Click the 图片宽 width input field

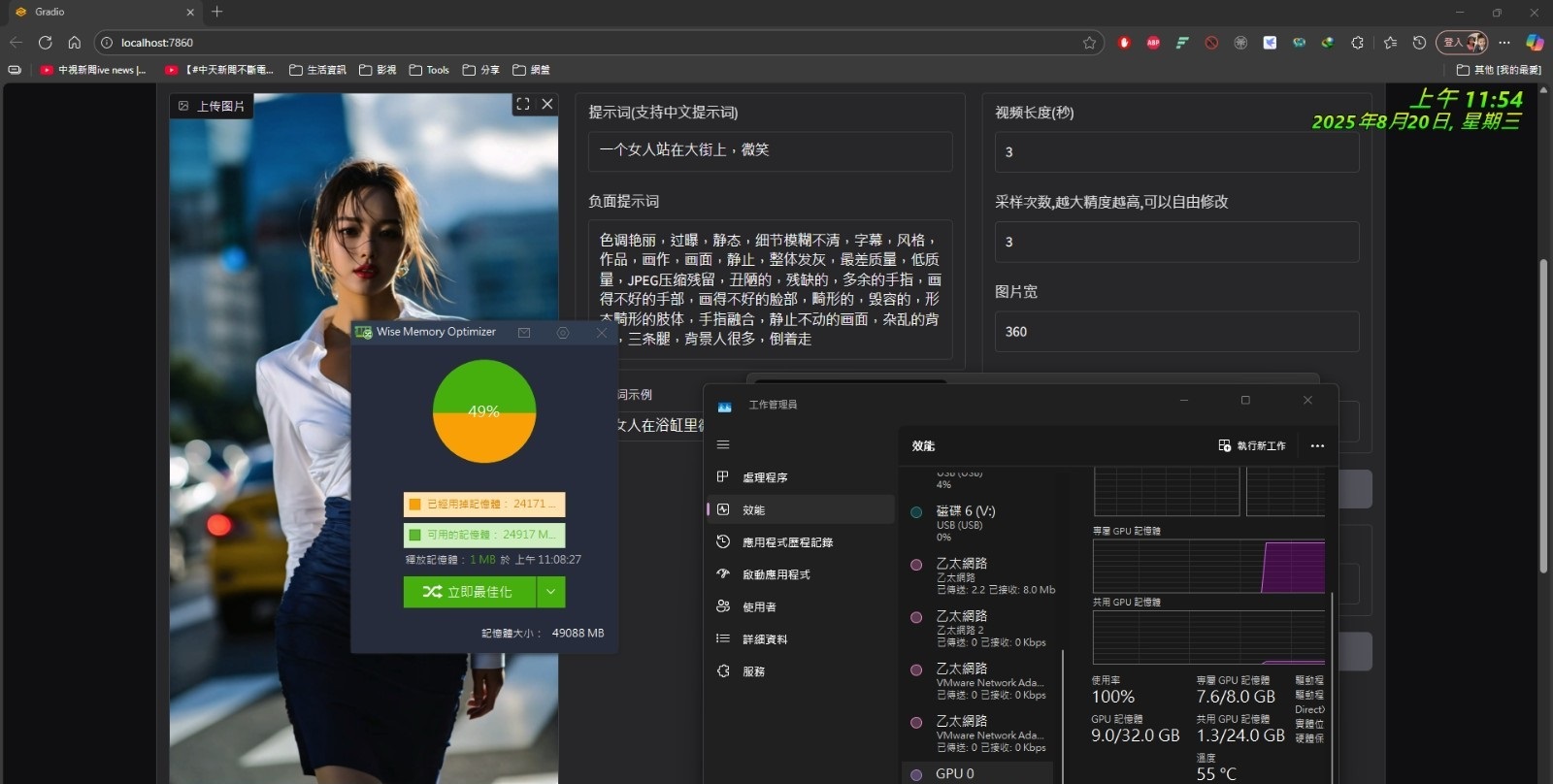click(1176, 332)
